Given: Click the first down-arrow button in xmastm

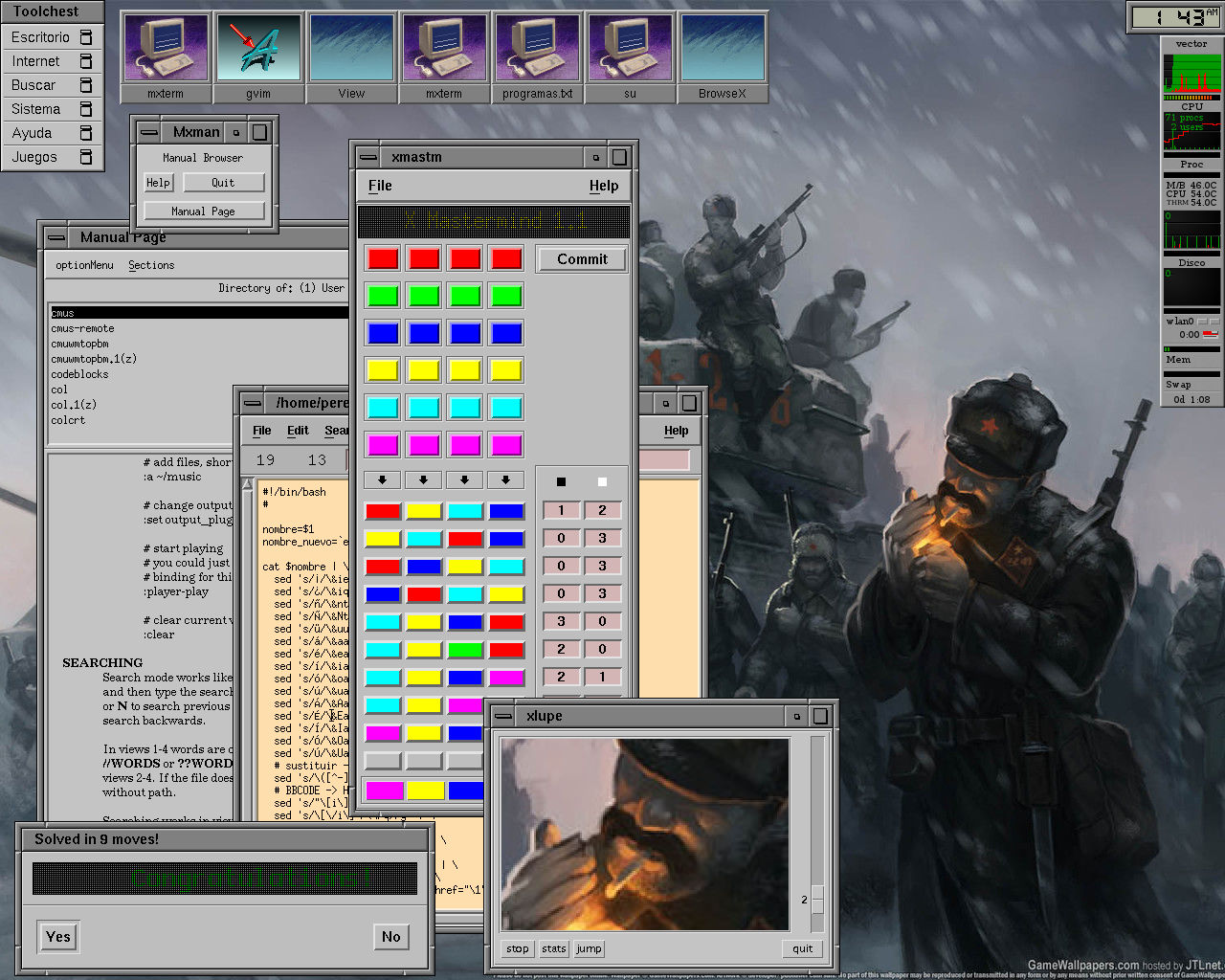Looking at the screenshot, I should (x=383, y=479).
